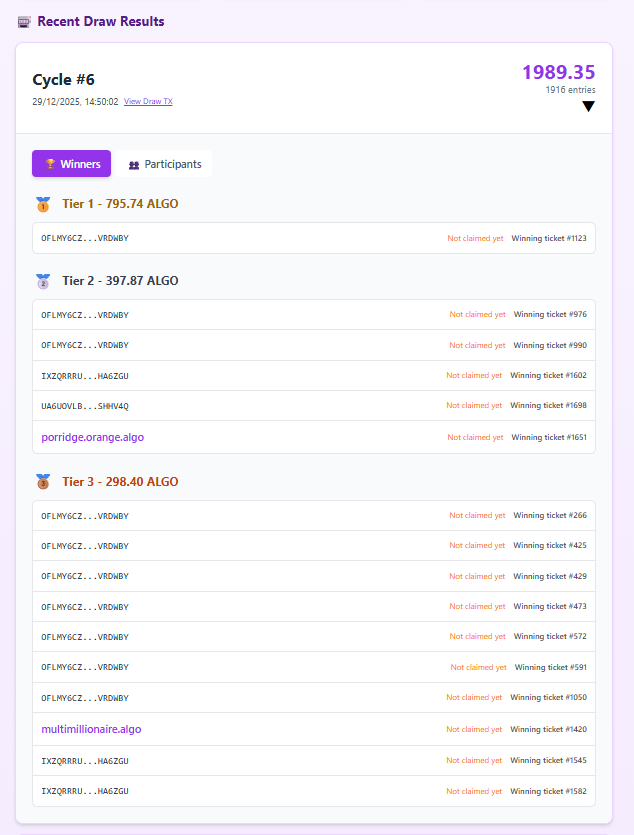Open the multimillionaire.algo winner link
This screenshot has width=634, height=835.
pyautogui.click(x=92, y=729)
